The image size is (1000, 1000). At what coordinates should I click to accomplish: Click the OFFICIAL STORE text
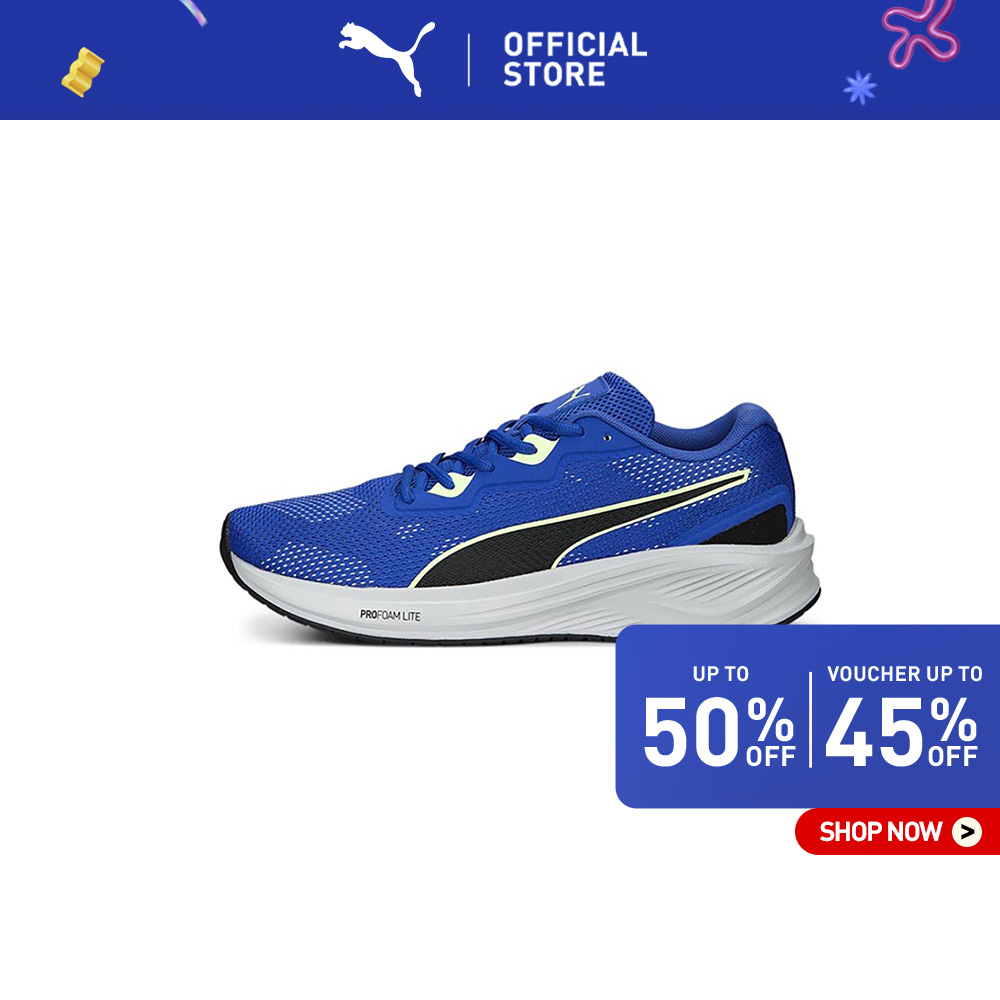pos(575,60)
